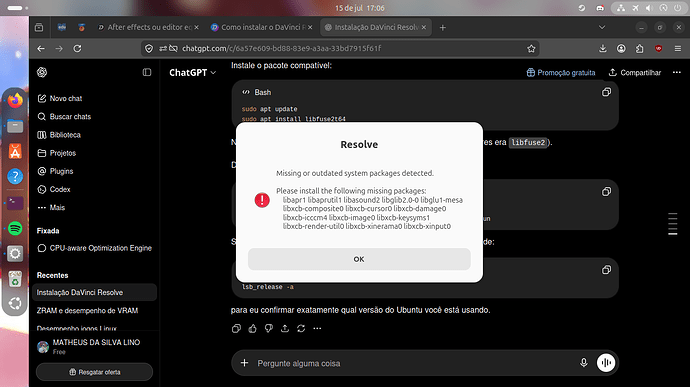
Task: Open Novo chat in the sidebar
Action: (60, 98)
